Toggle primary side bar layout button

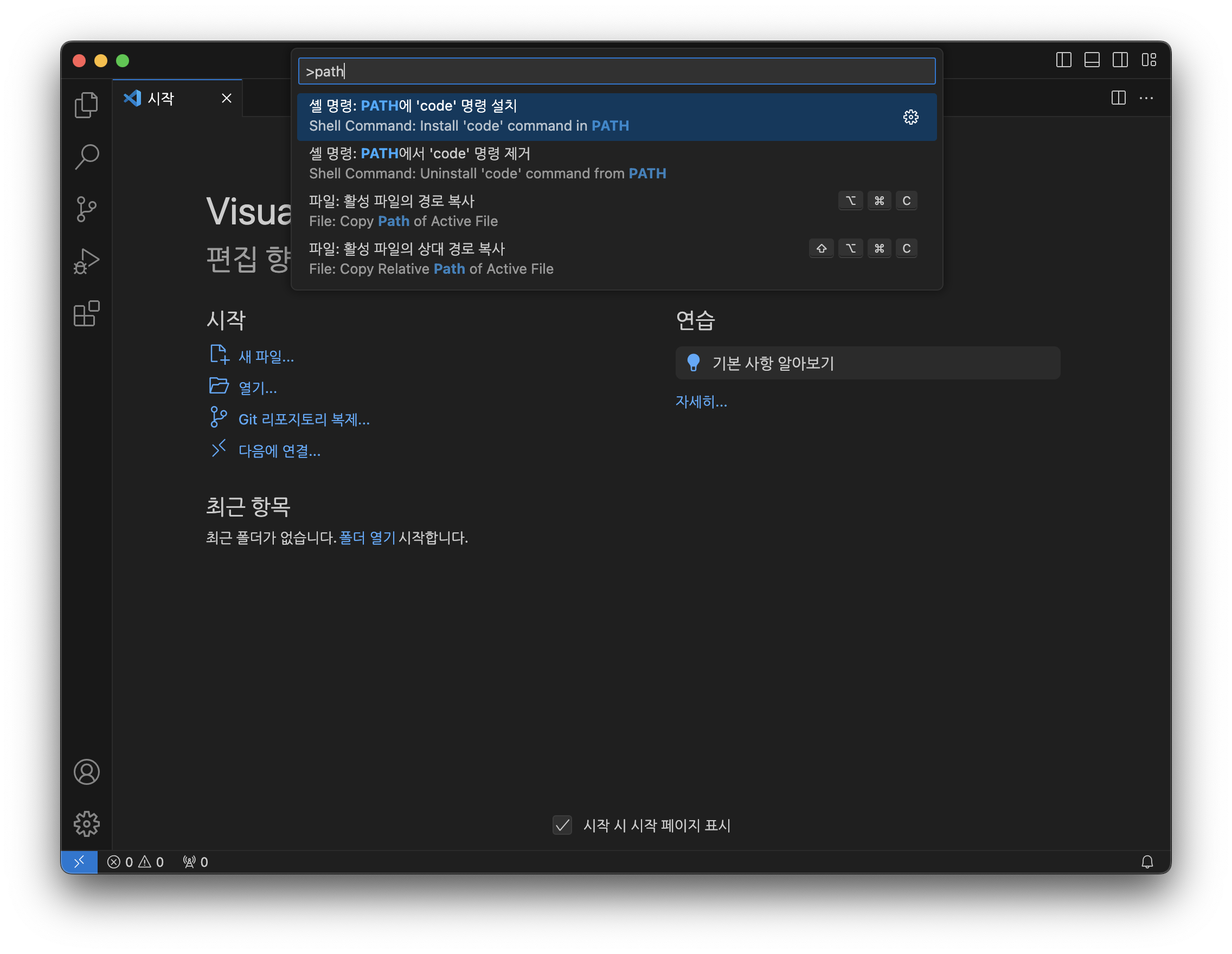[1063, 60]
